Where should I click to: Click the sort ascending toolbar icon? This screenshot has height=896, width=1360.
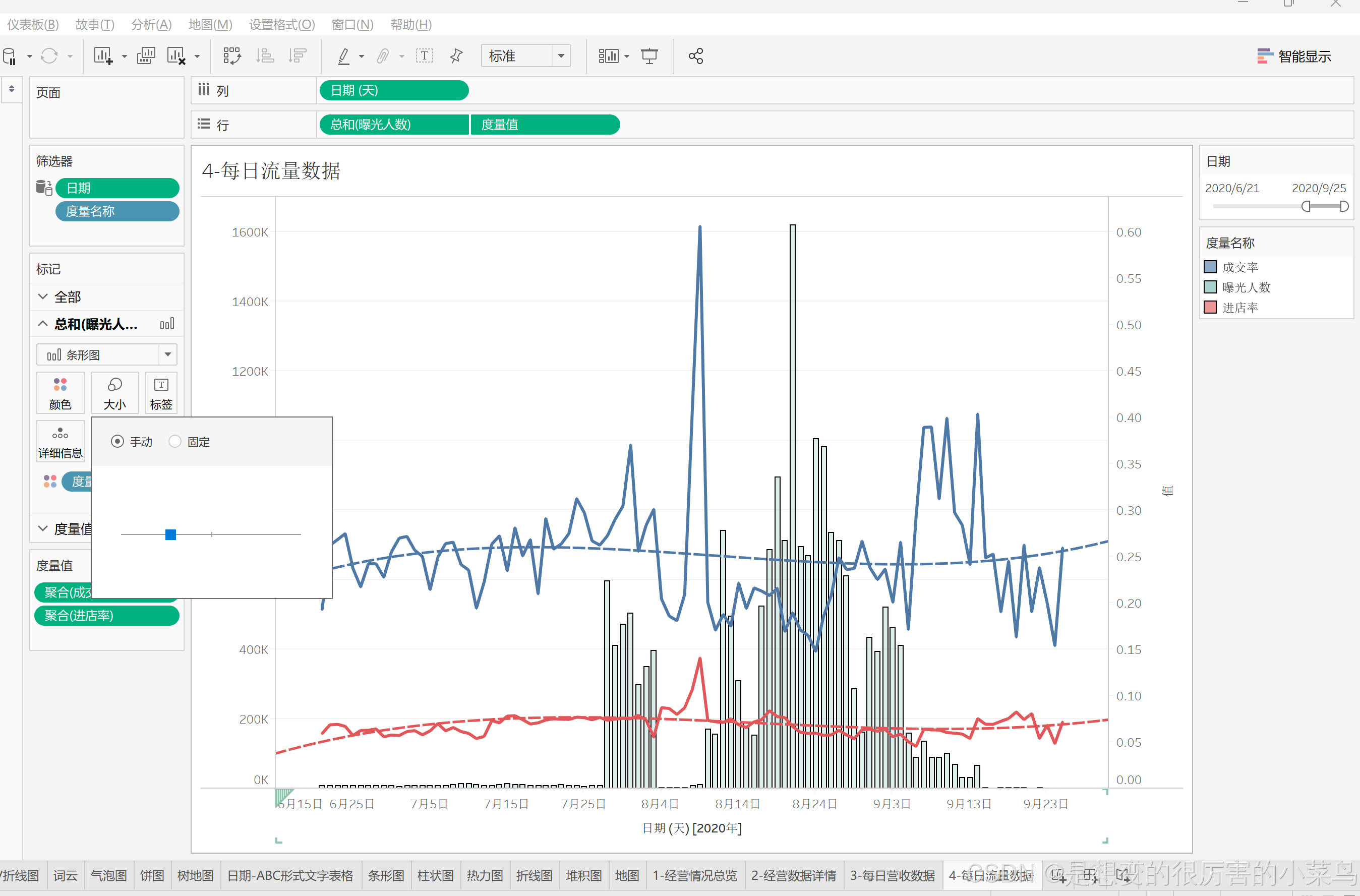click(265, 56)
